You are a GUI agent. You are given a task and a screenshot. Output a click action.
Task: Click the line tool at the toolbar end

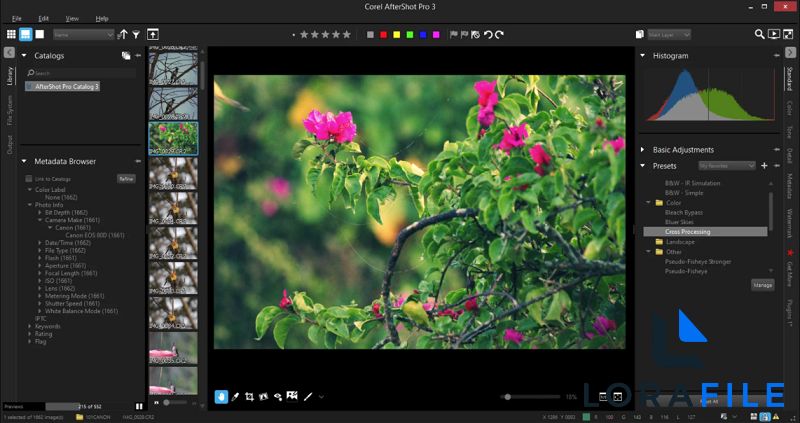pyautogui.click(x=308, y=396)
